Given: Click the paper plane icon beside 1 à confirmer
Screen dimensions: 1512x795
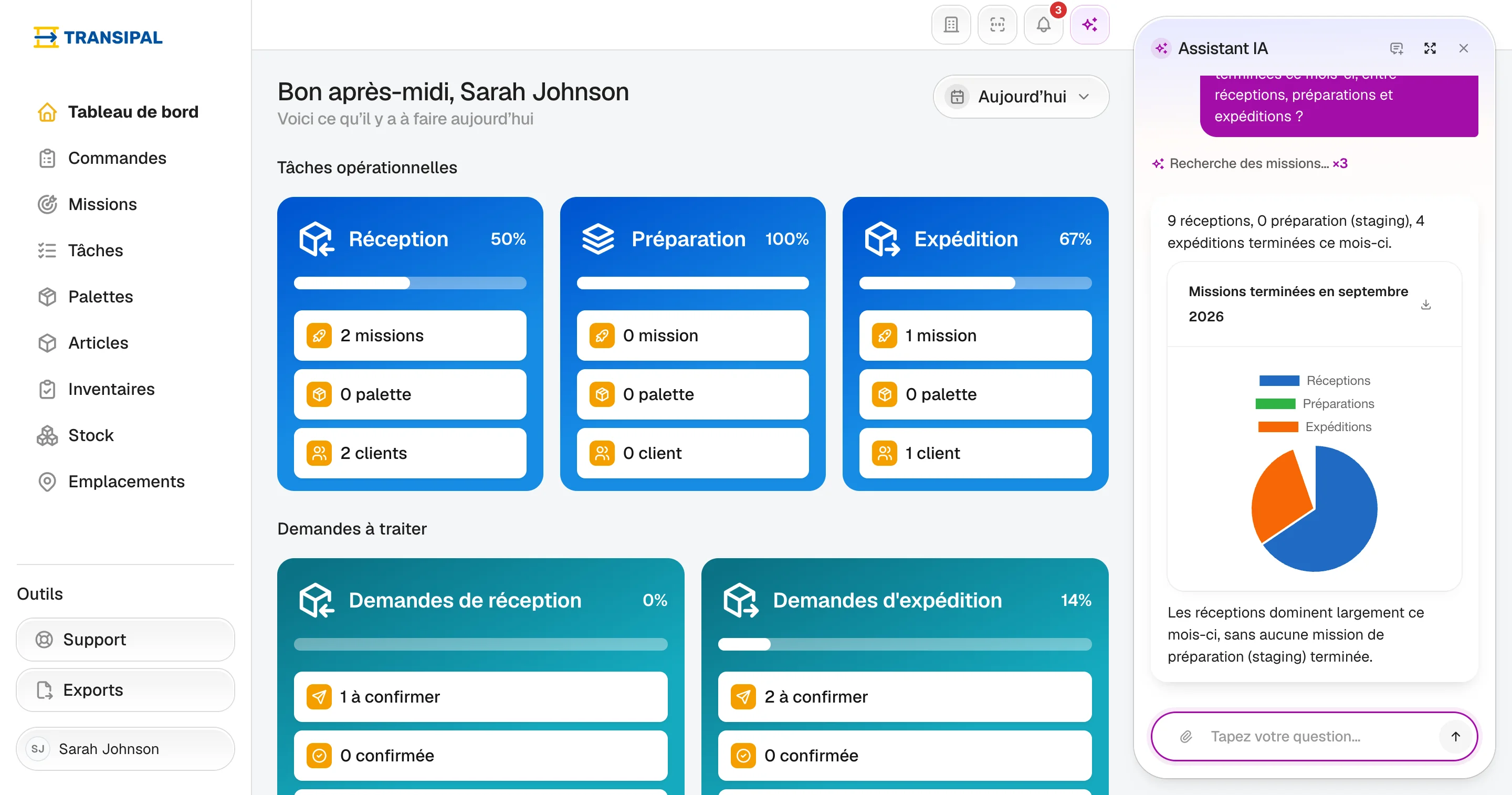Looking at the screenshot, I should click(319, 696).
